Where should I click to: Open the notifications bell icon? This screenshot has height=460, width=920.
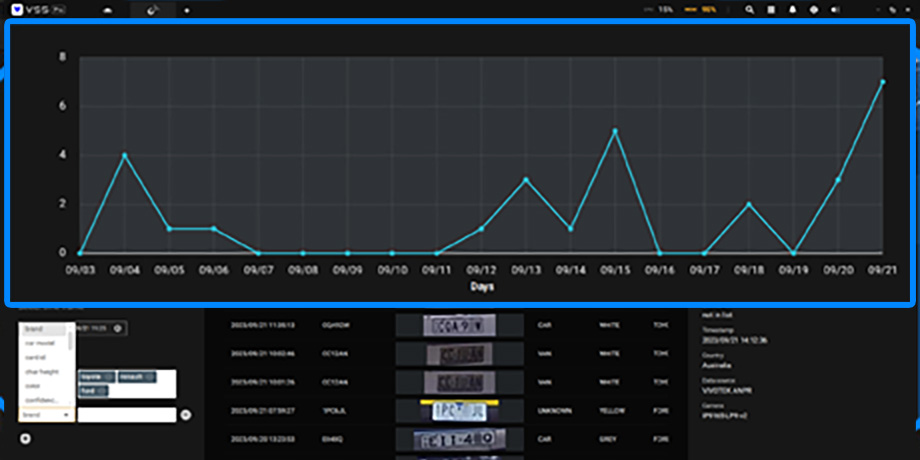[792, 9]
